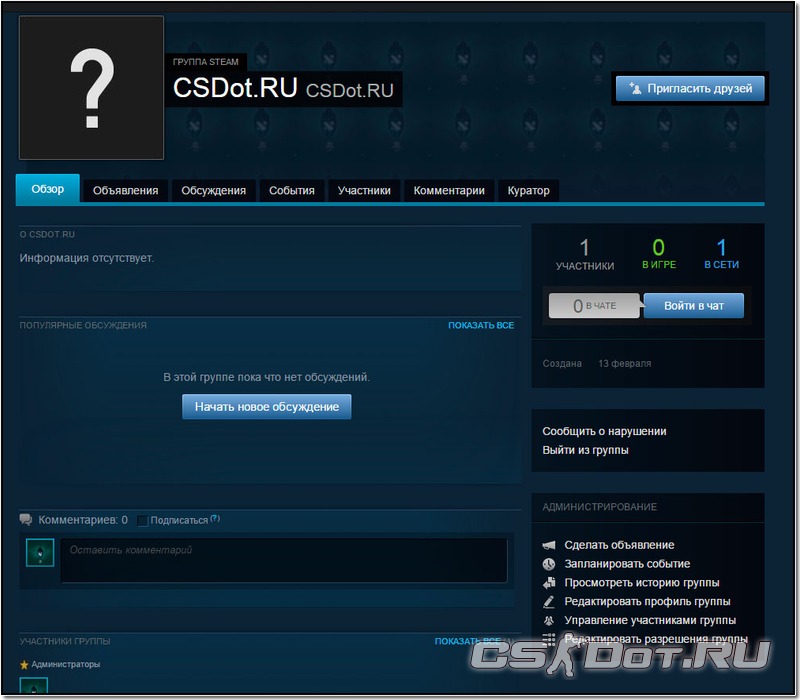Leave the group via Выйти из группы
This screenshot has height=700, width=800.
click(586, 450)
